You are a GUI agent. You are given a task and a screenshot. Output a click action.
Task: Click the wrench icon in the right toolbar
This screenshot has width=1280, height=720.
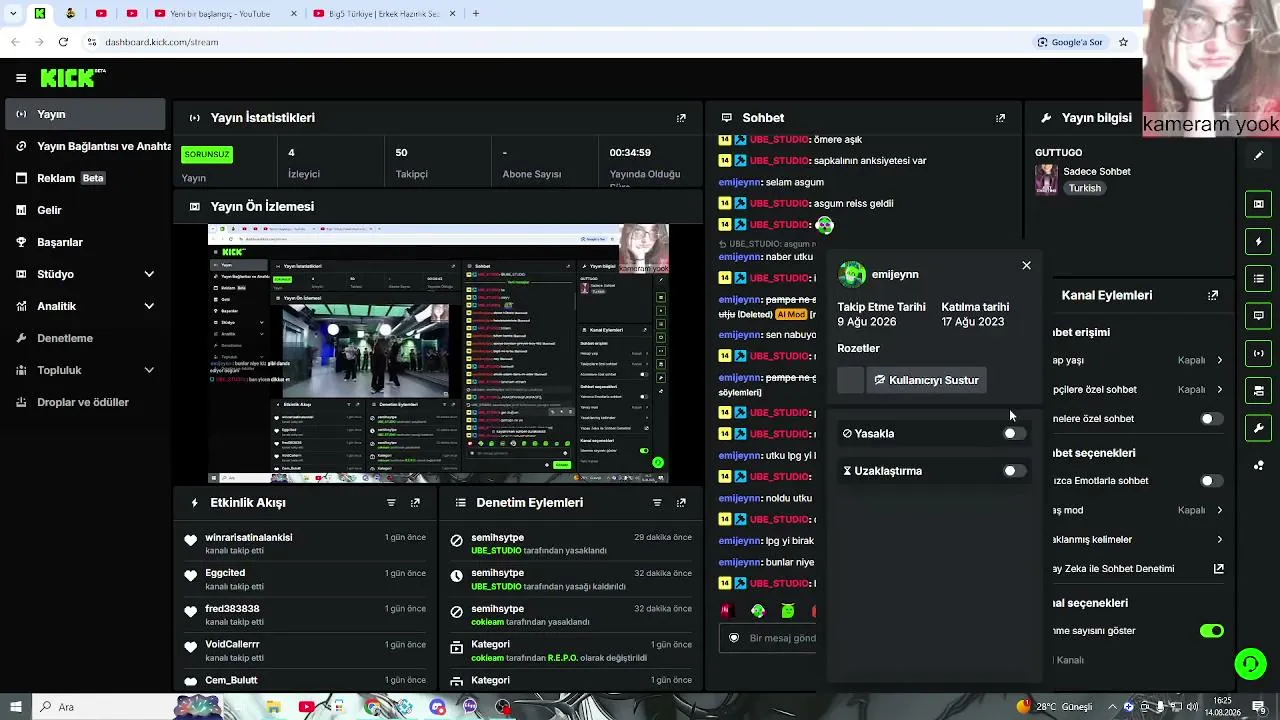(x=1258, y=428)
